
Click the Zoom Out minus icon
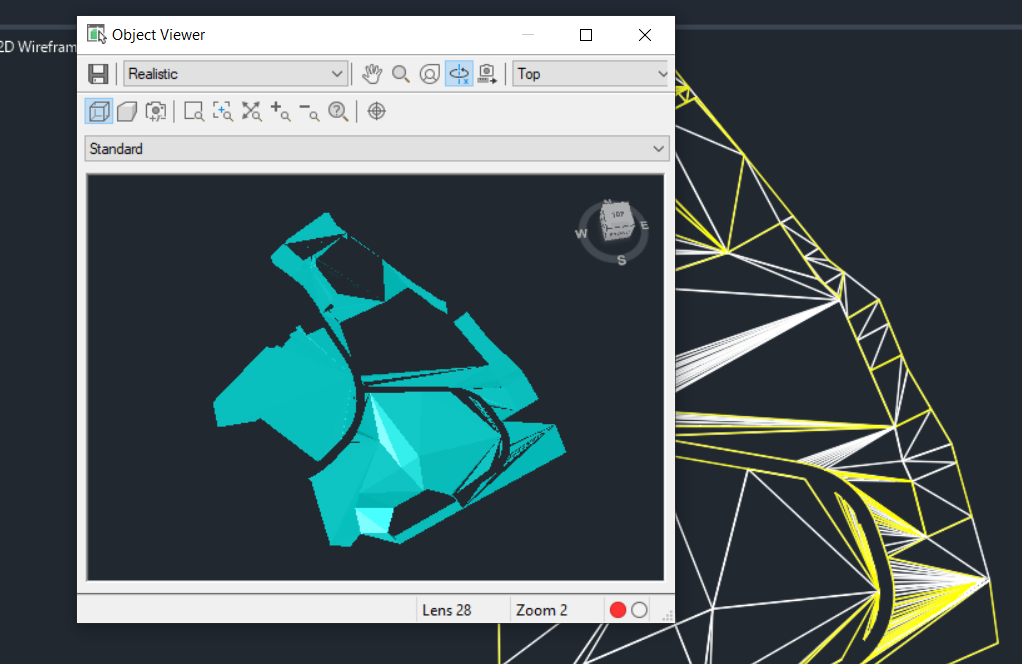(309, 111)
